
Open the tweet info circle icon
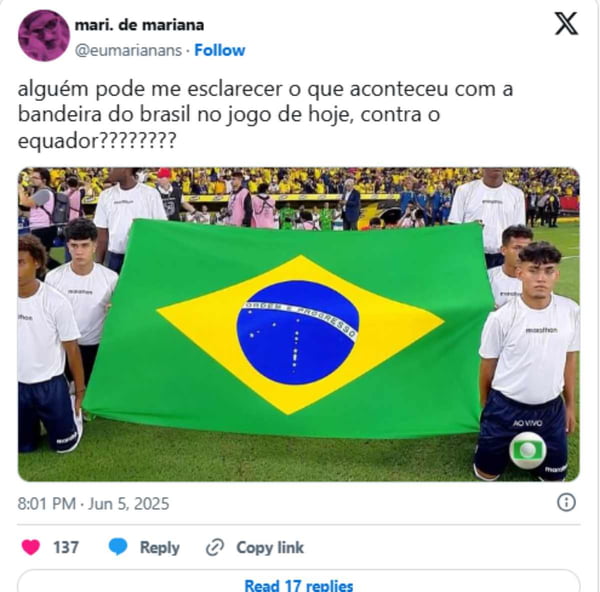(x=566, y=502)
